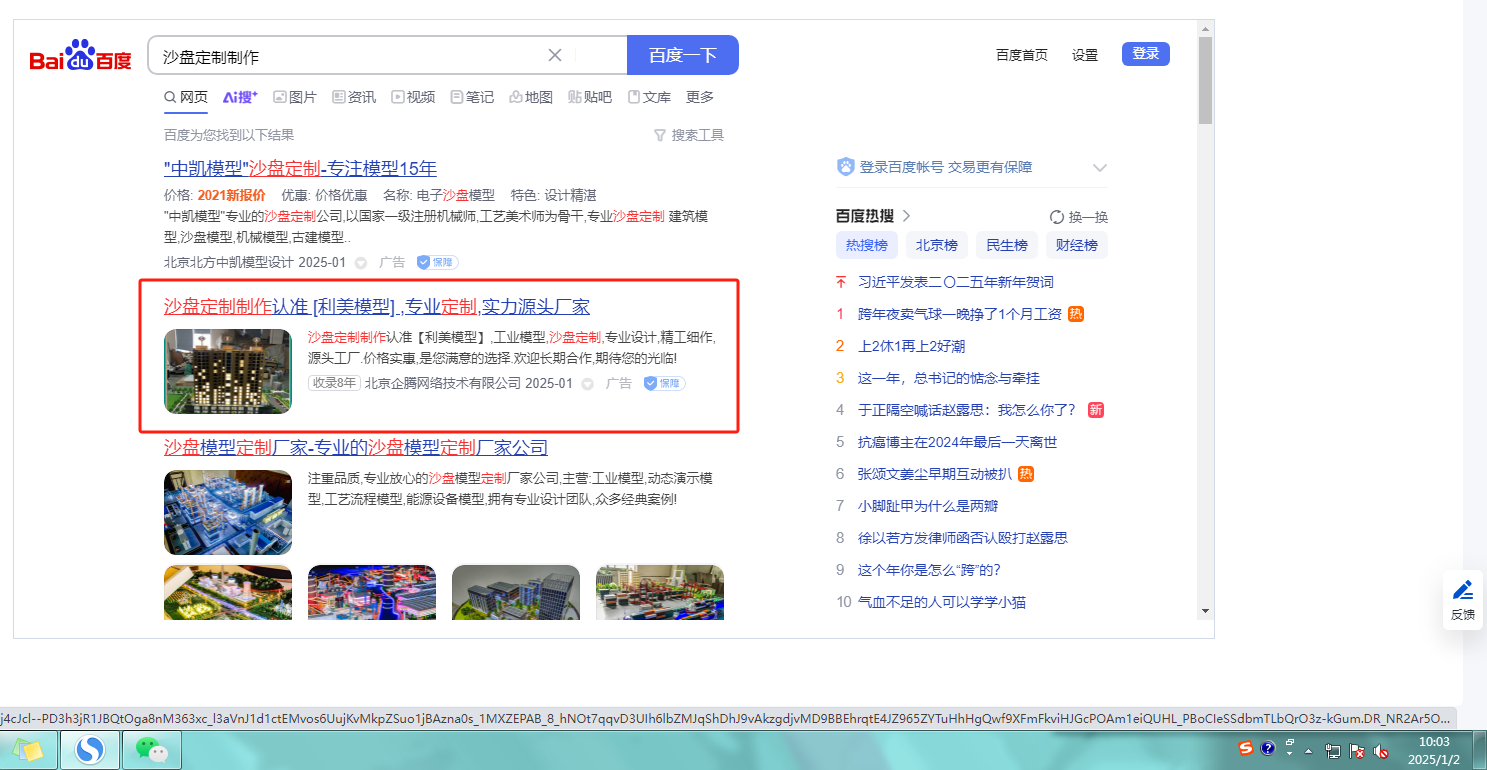The height and width of the screenshot is (770, 1487).
Task: Open WeChat from the taskbar
Action: (x=152, y=749)
